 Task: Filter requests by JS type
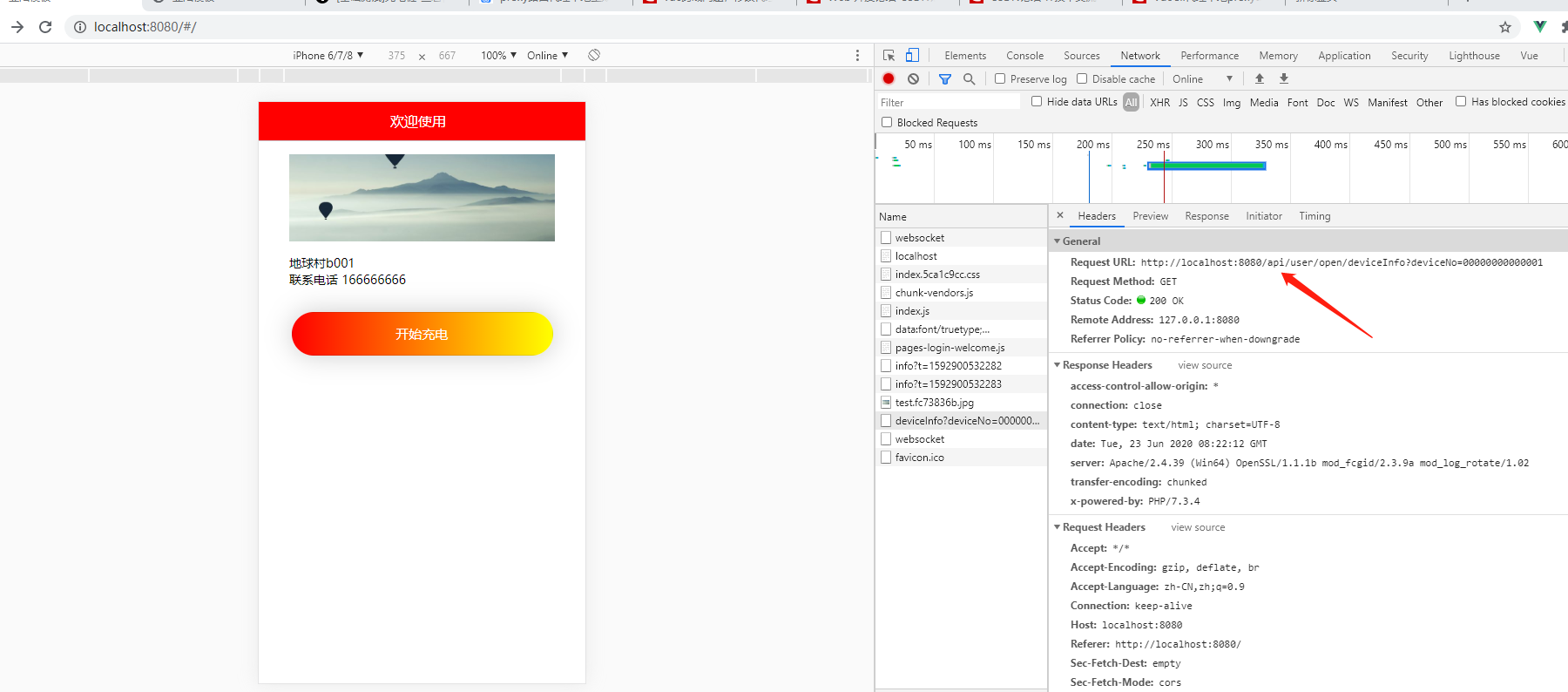pos(1183,102)
